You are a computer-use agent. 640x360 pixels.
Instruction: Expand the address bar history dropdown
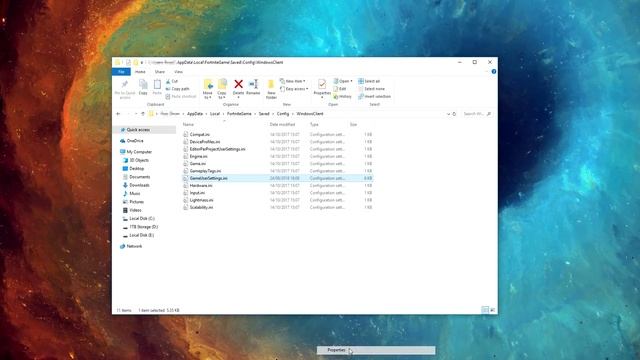click(448, 114)
